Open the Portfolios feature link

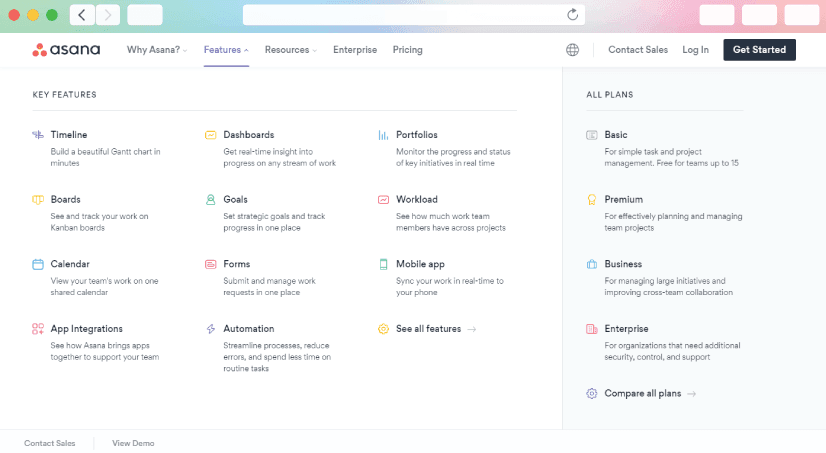coord(417,135)
